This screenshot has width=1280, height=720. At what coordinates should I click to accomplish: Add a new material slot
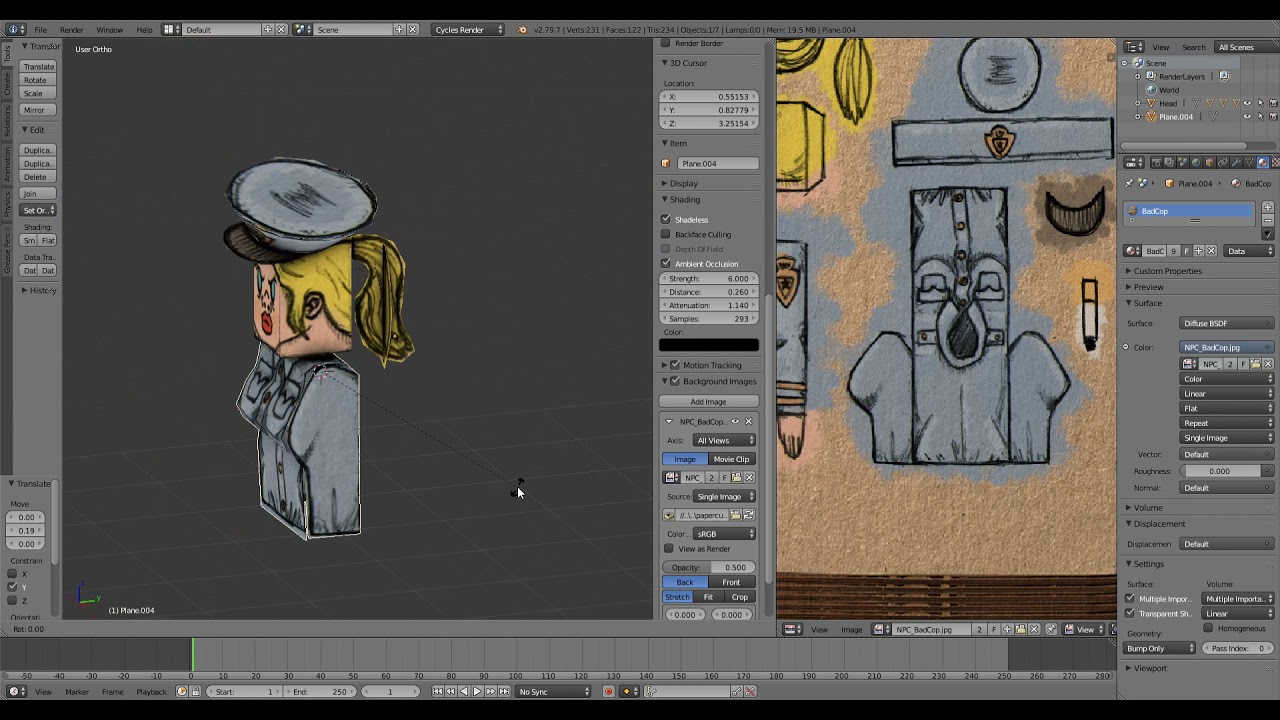pyautogui.click(x=1268, y=207)
